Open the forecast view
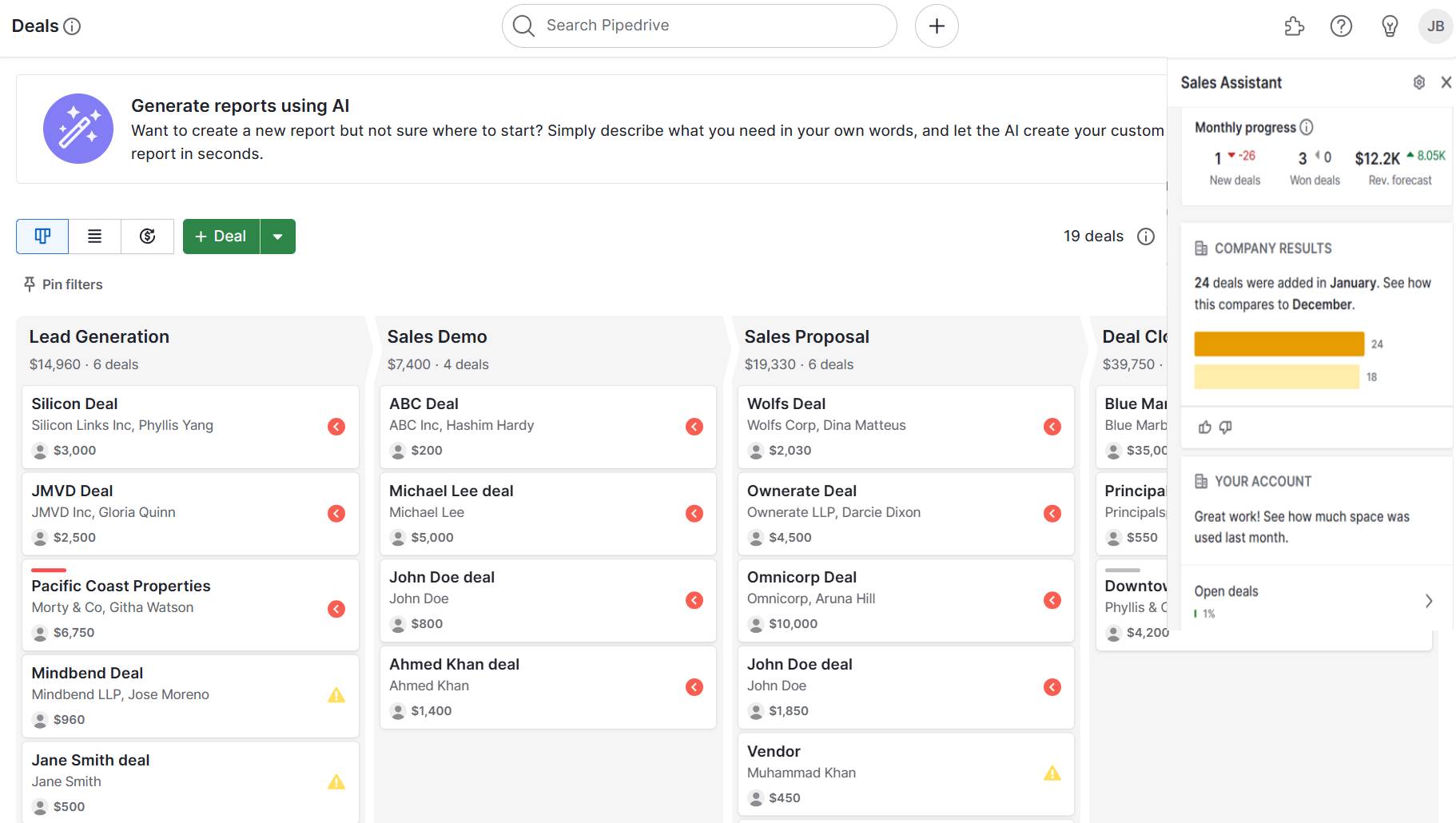1456x823 pixels. [147, 236]
